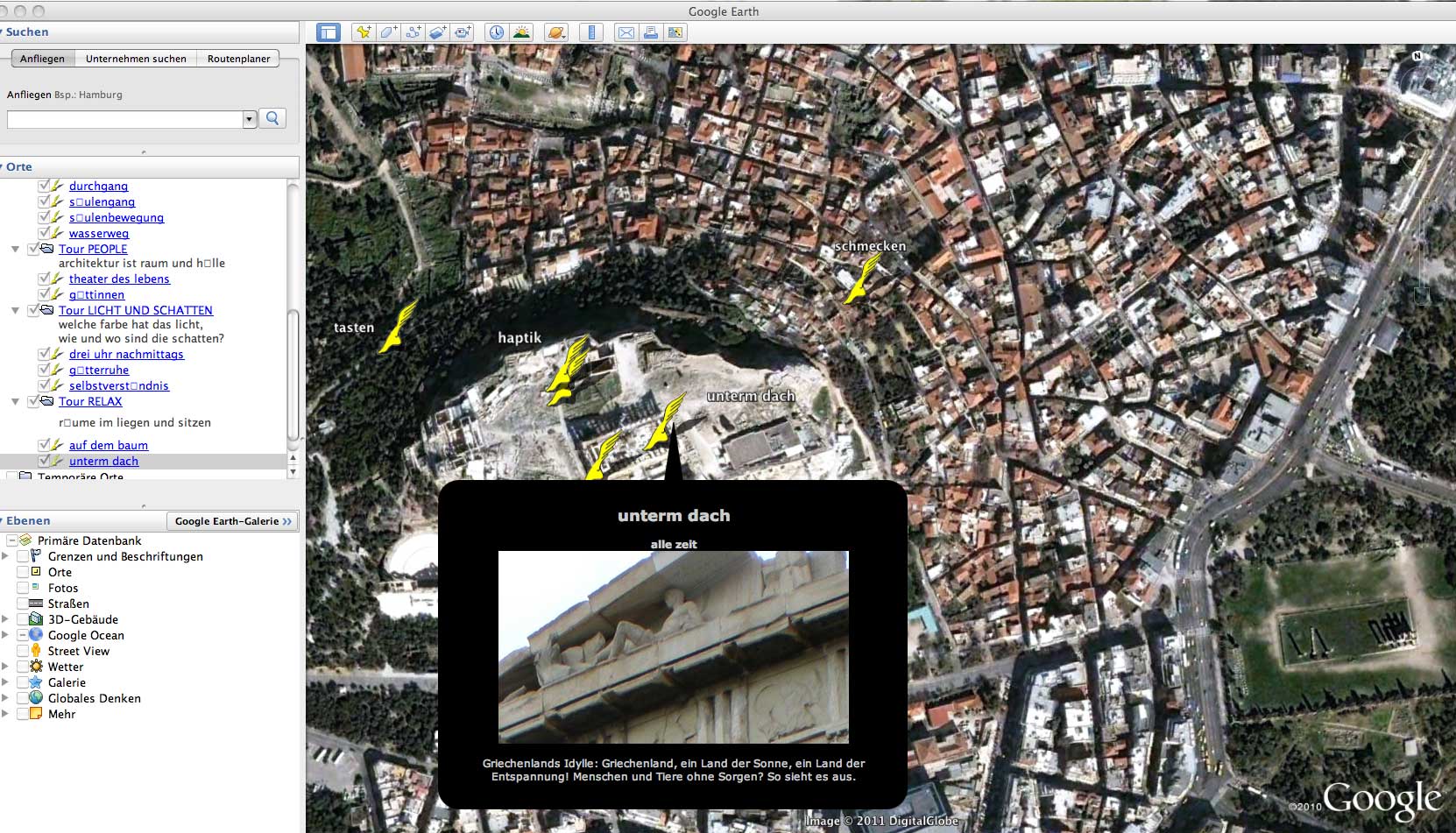
Task: Add a new placemark from toolbar
Action: click(x=364, y=32)
